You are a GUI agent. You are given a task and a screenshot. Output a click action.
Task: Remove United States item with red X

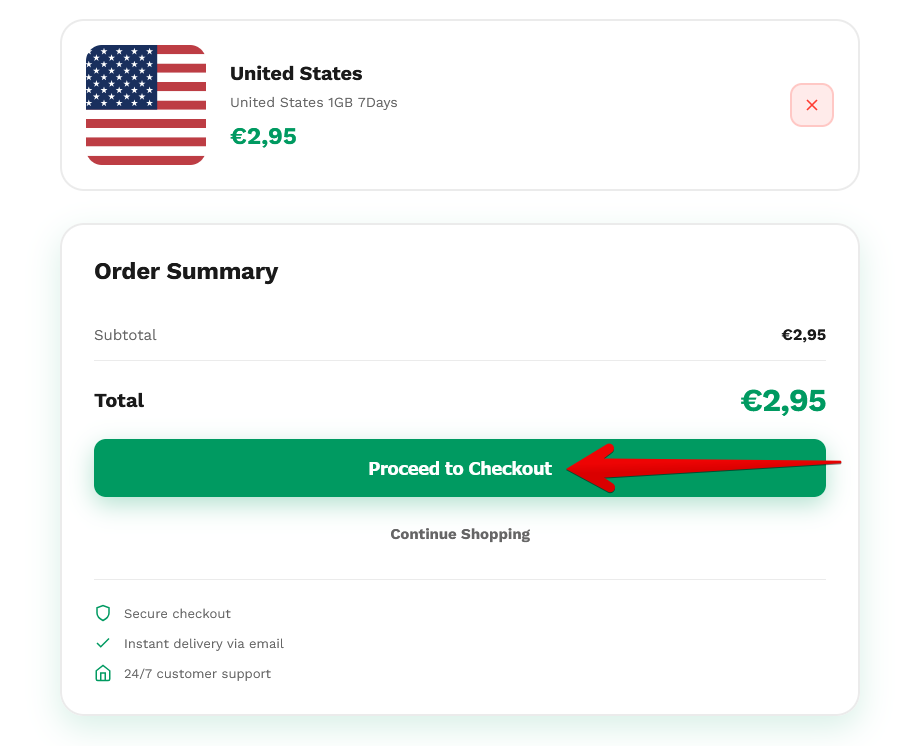811,105
